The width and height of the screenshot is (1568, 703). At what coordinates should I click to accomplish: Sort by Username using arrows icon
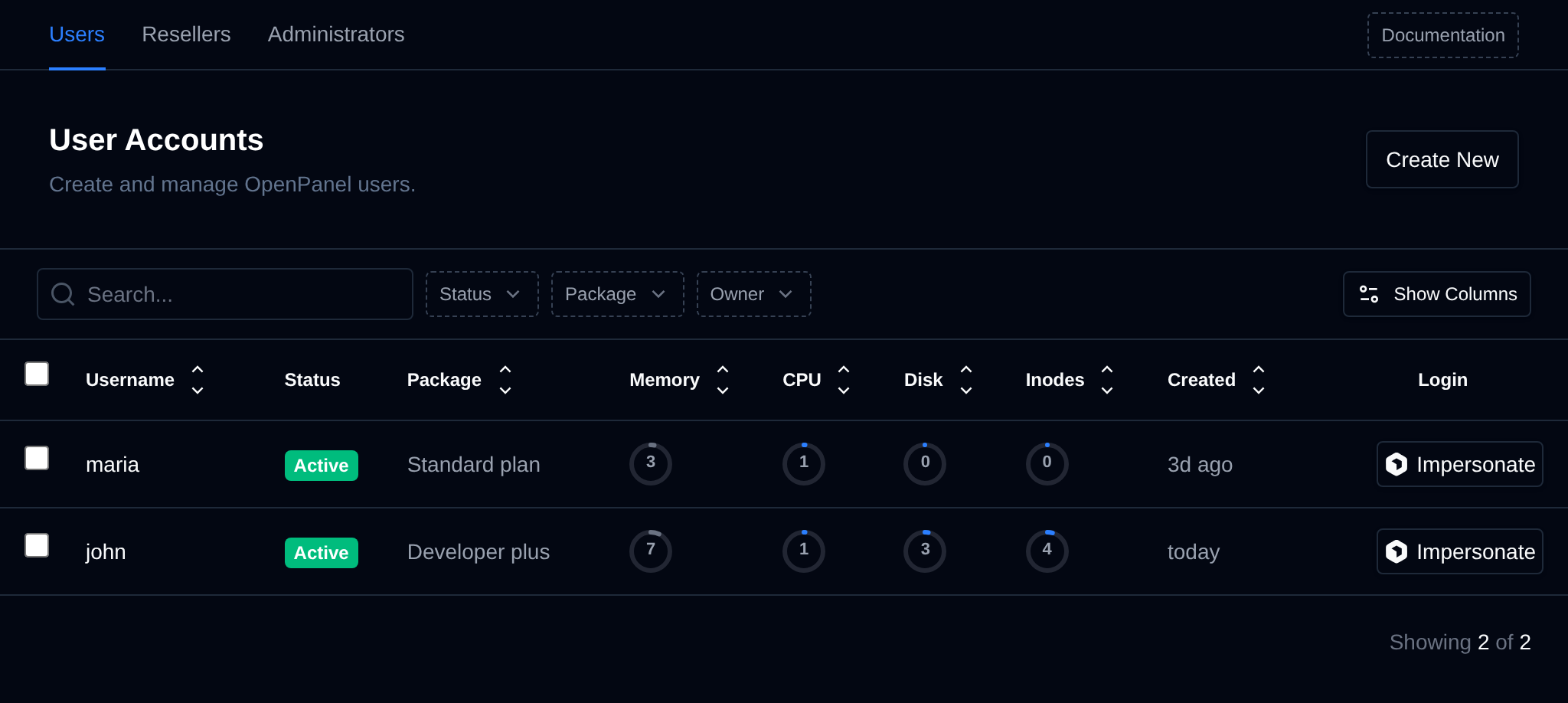click(198, 380)
